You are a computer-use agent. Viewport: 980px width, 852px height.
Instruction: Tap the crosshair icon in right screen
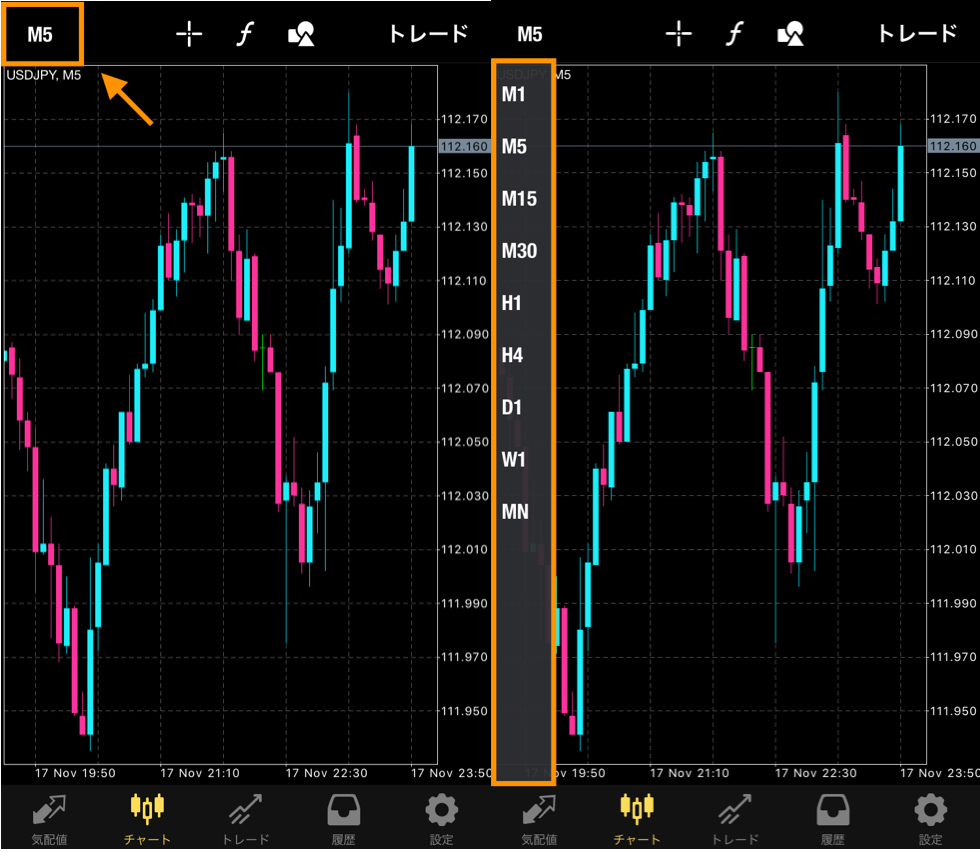[679, 34]
